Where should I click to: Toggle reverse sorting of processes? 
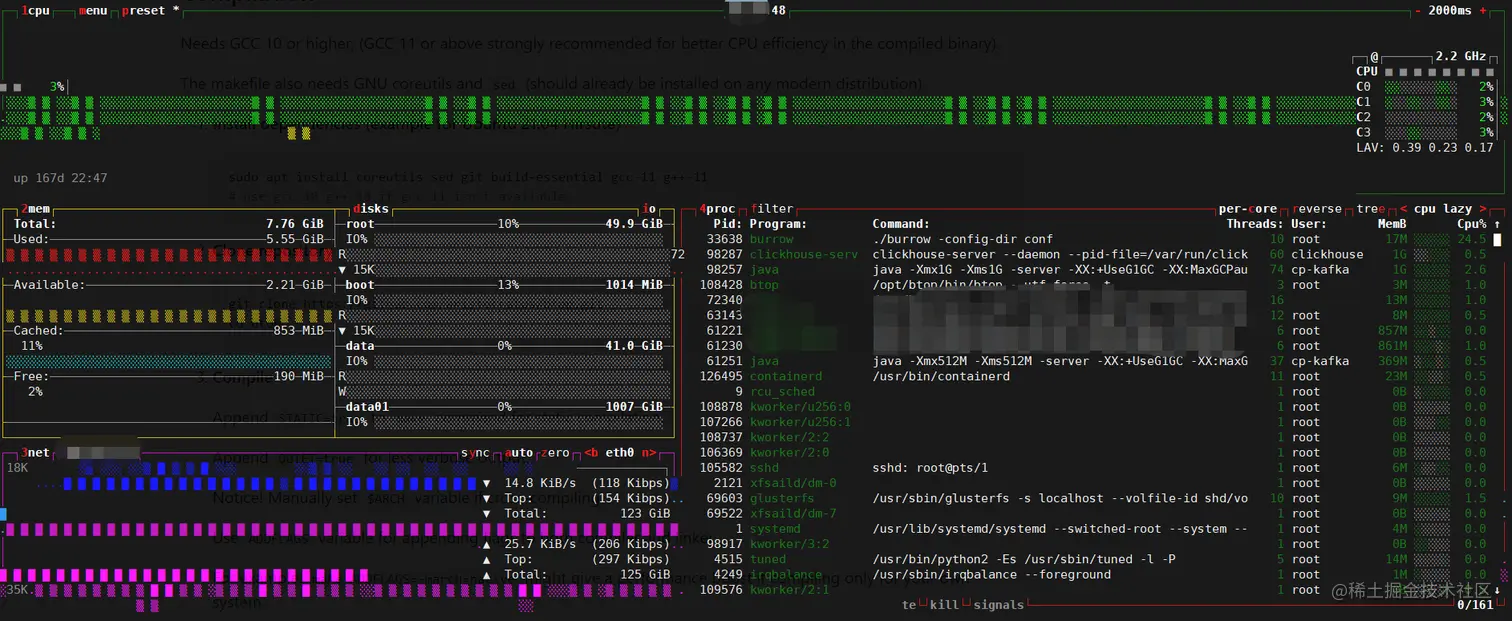coord(1317,209)
